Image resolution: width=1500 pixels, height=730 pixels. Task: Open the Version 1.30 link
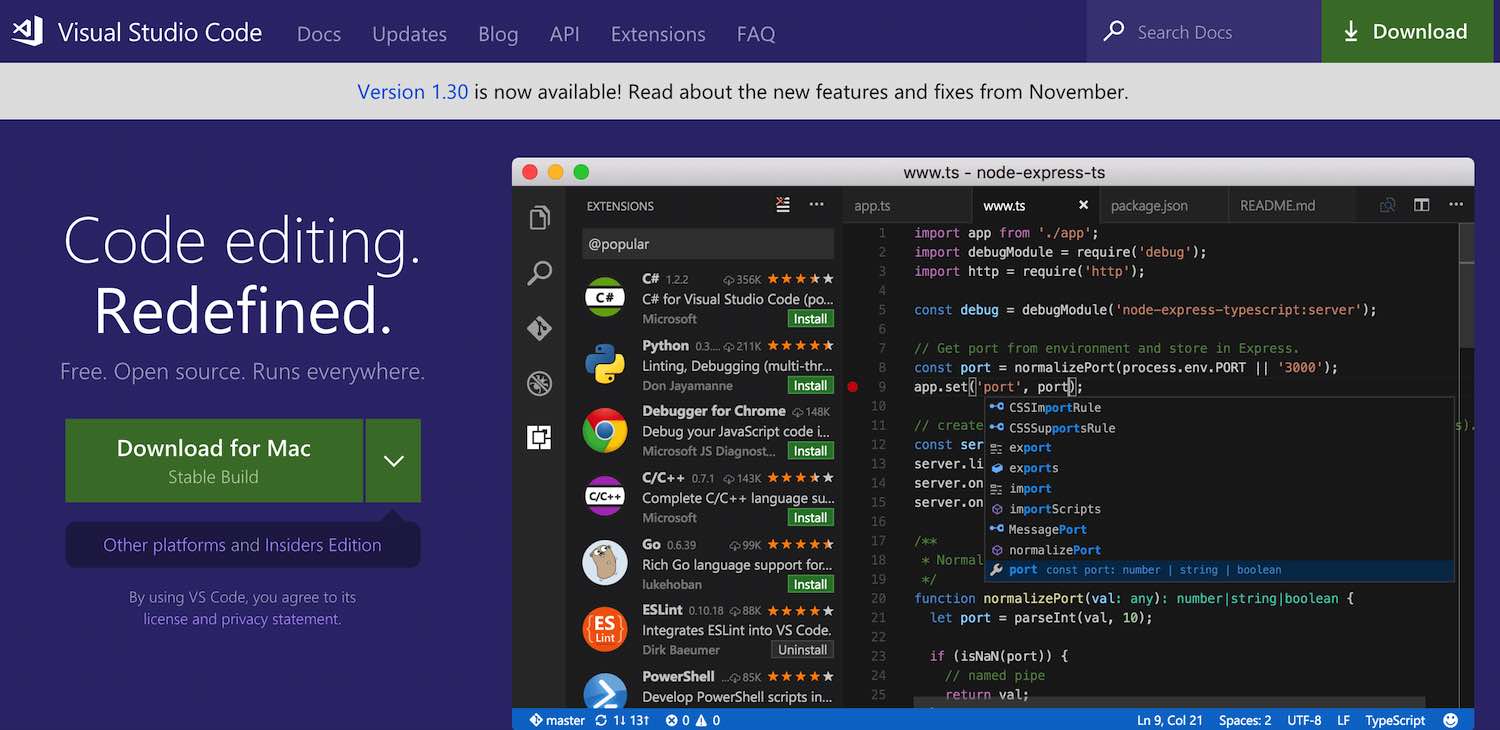point(413,92)
